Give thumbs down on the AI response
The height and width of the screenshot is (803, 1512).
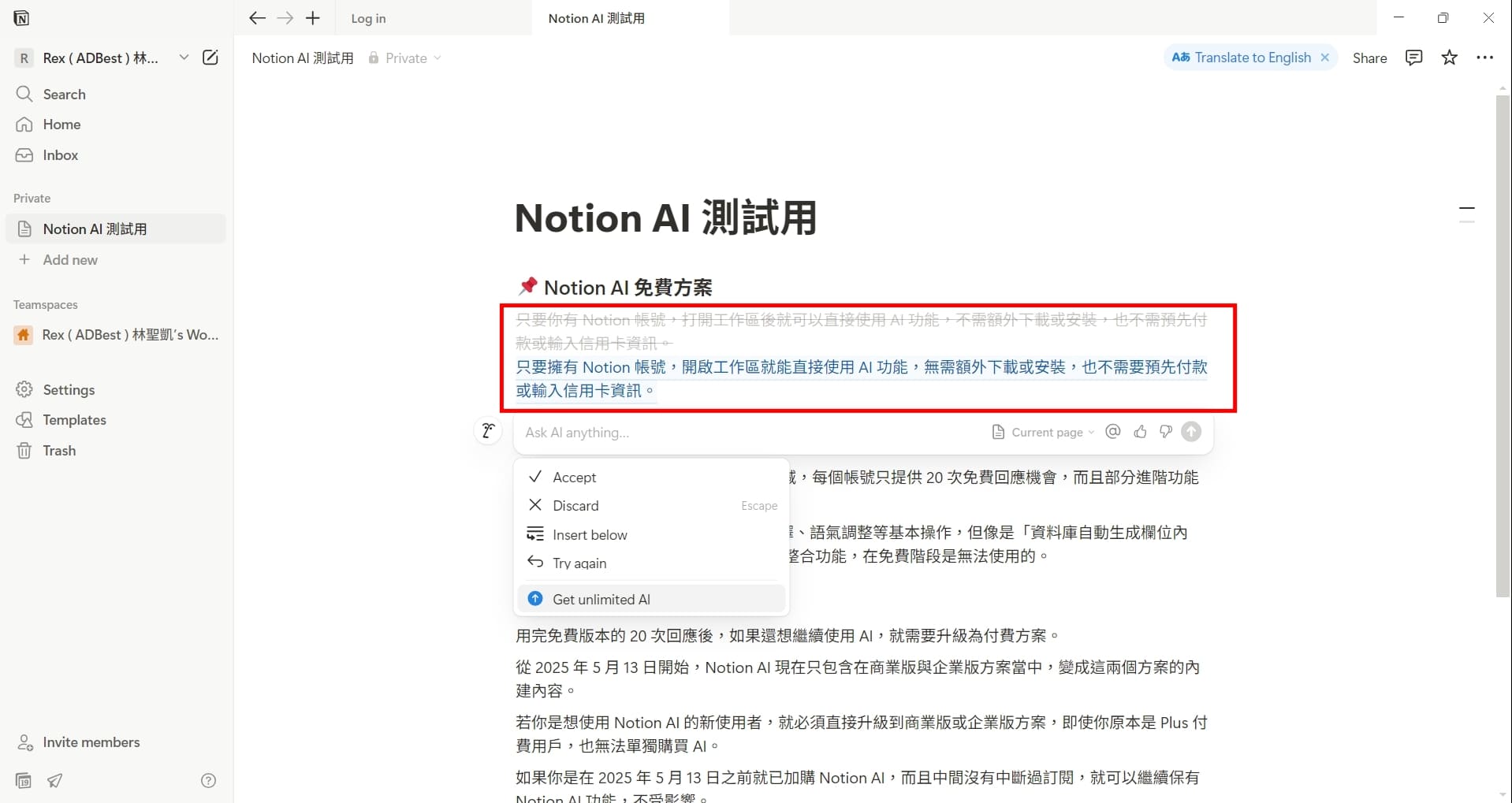(x=1165, y=432)
